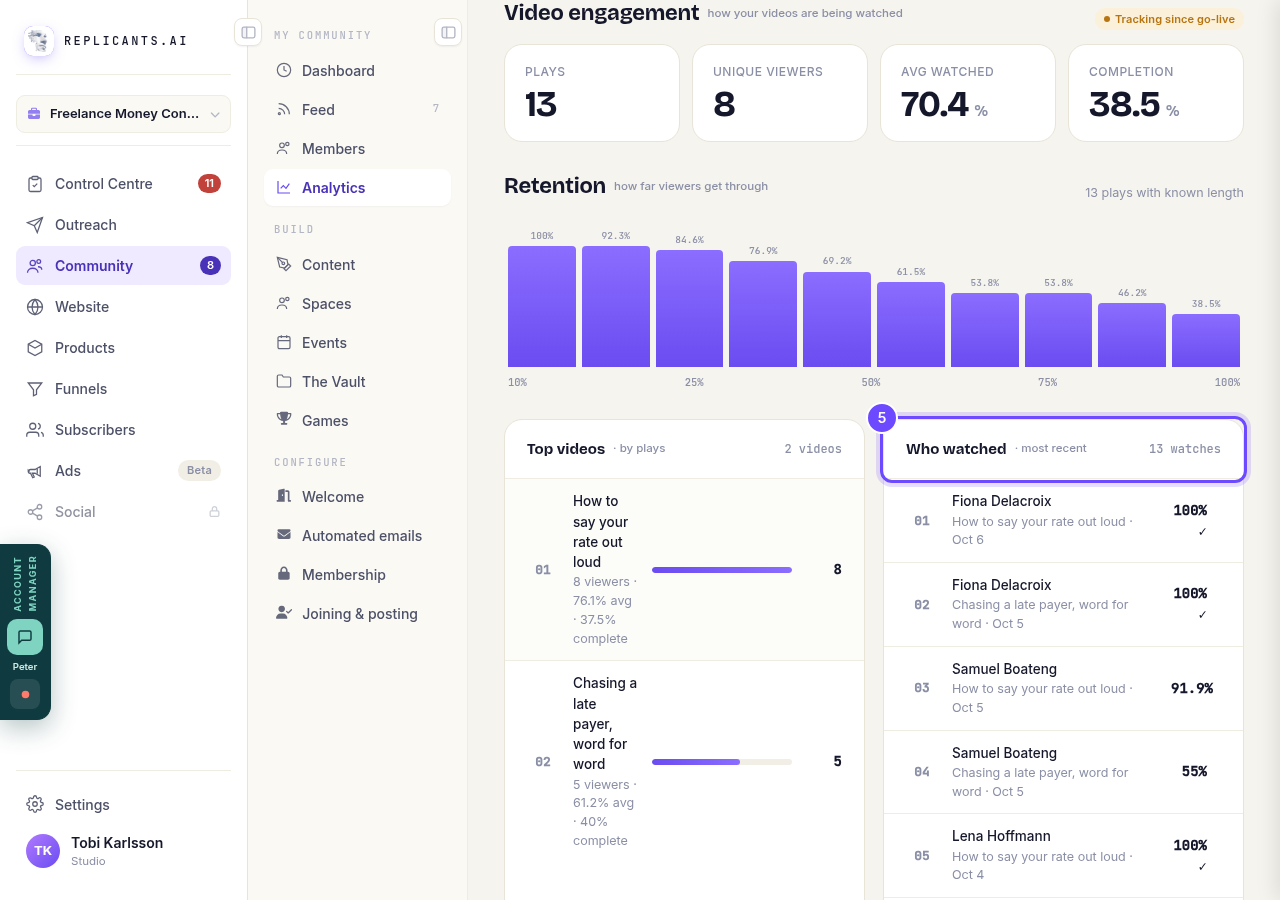The image size is (1280, 900).
Task: Click the Ads megaphone icon
Action: pos(35,471)
